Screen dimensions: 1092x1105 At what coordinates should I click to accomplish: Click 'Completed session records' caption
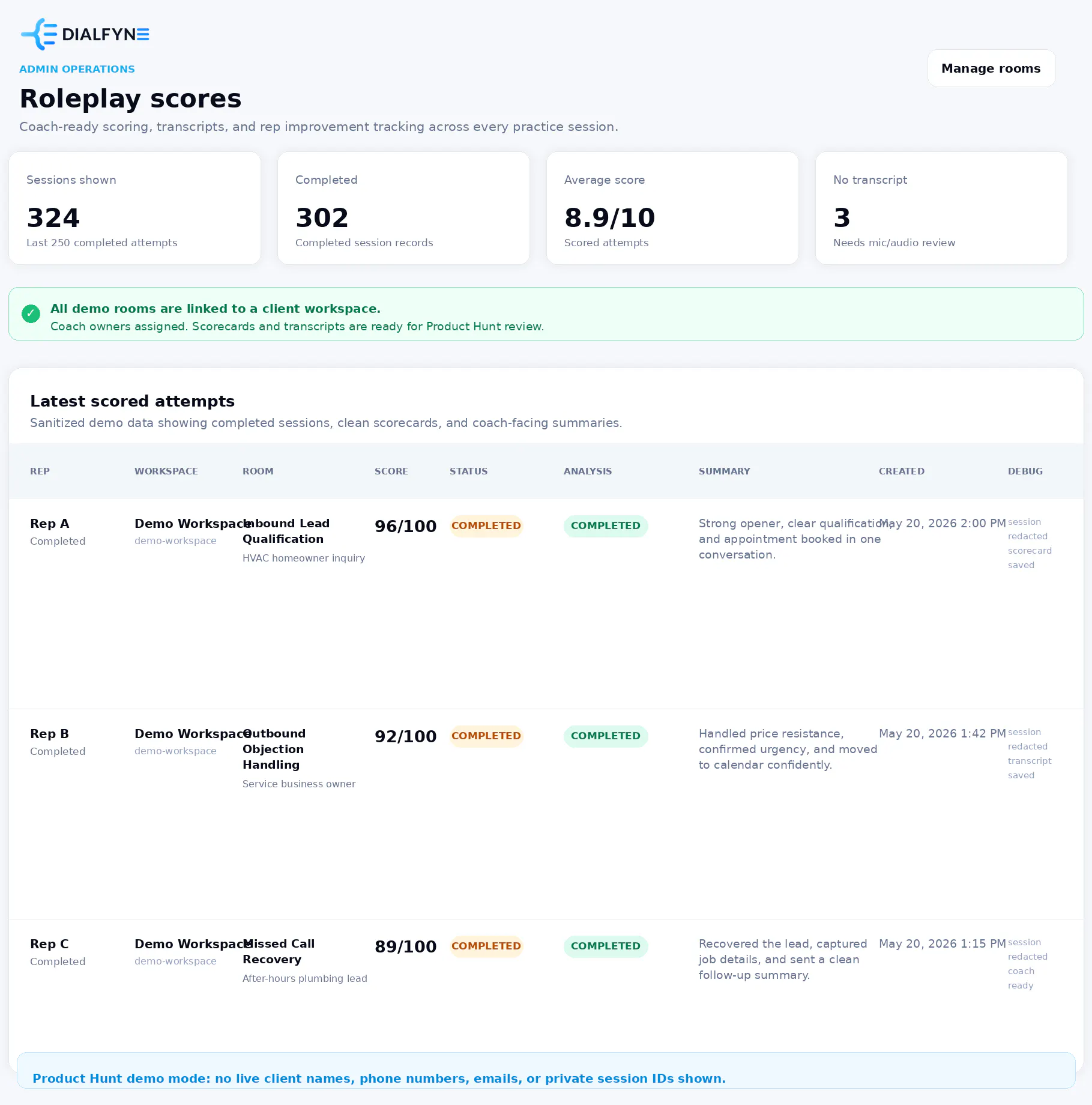[x=364, y=243]
